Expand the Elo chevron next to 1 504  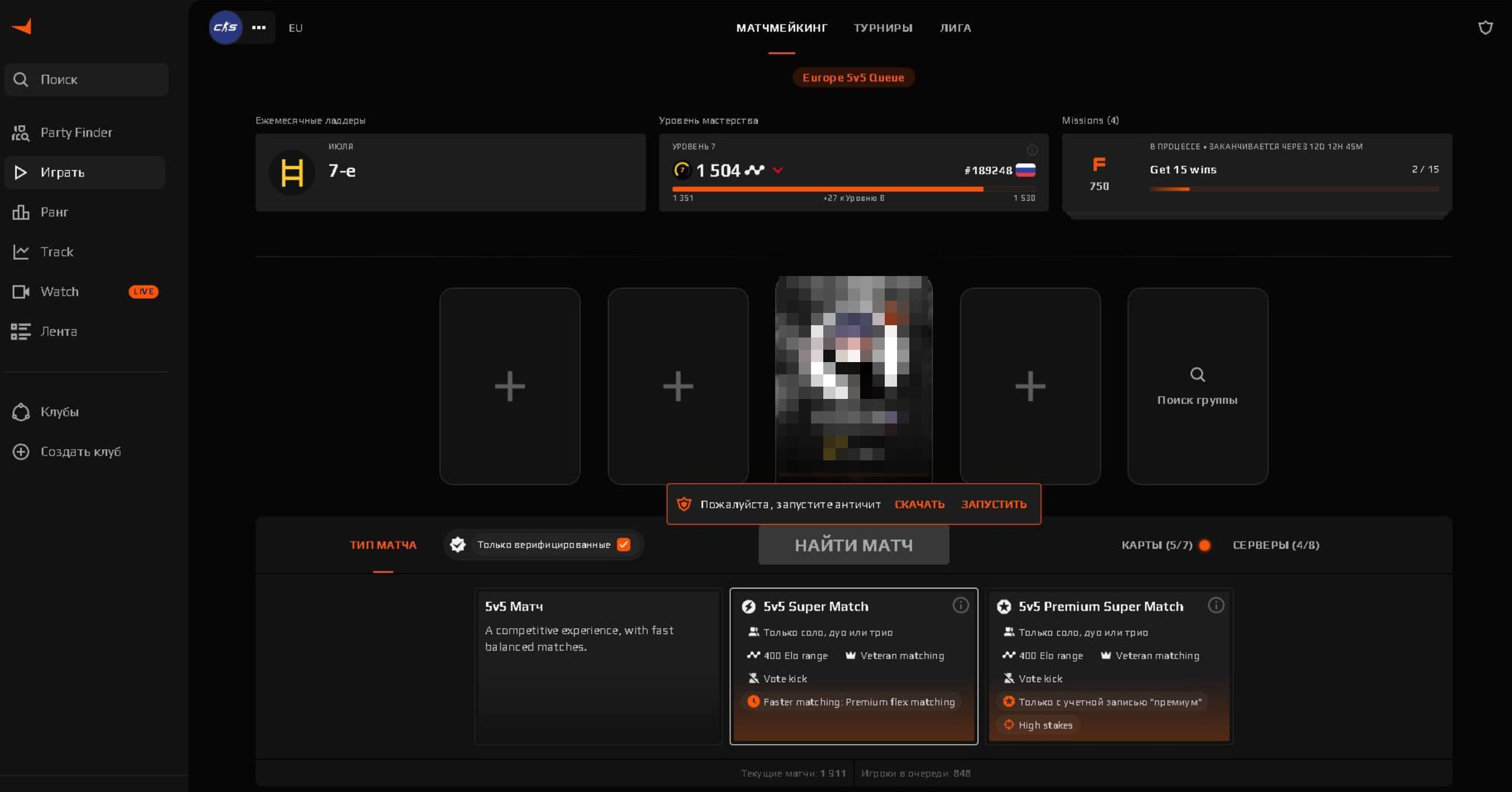[778, 171]
